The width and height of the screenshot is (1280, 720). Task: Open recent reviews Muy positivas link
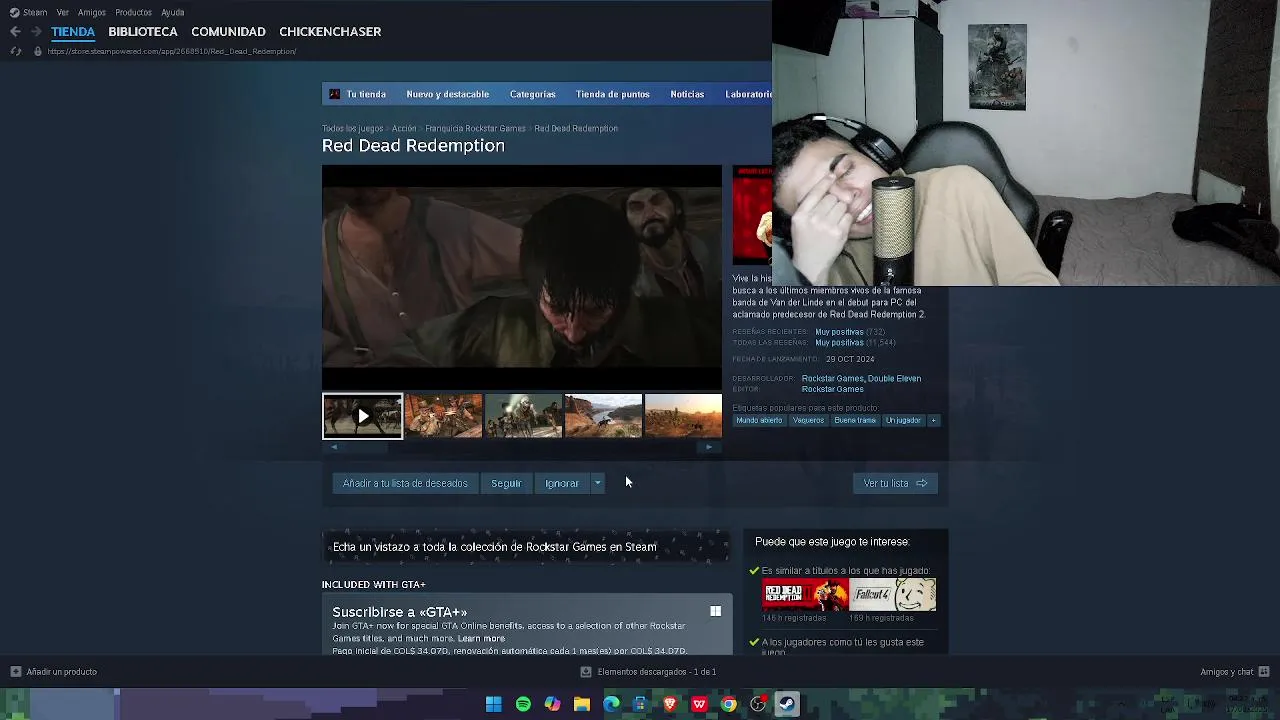839,332
